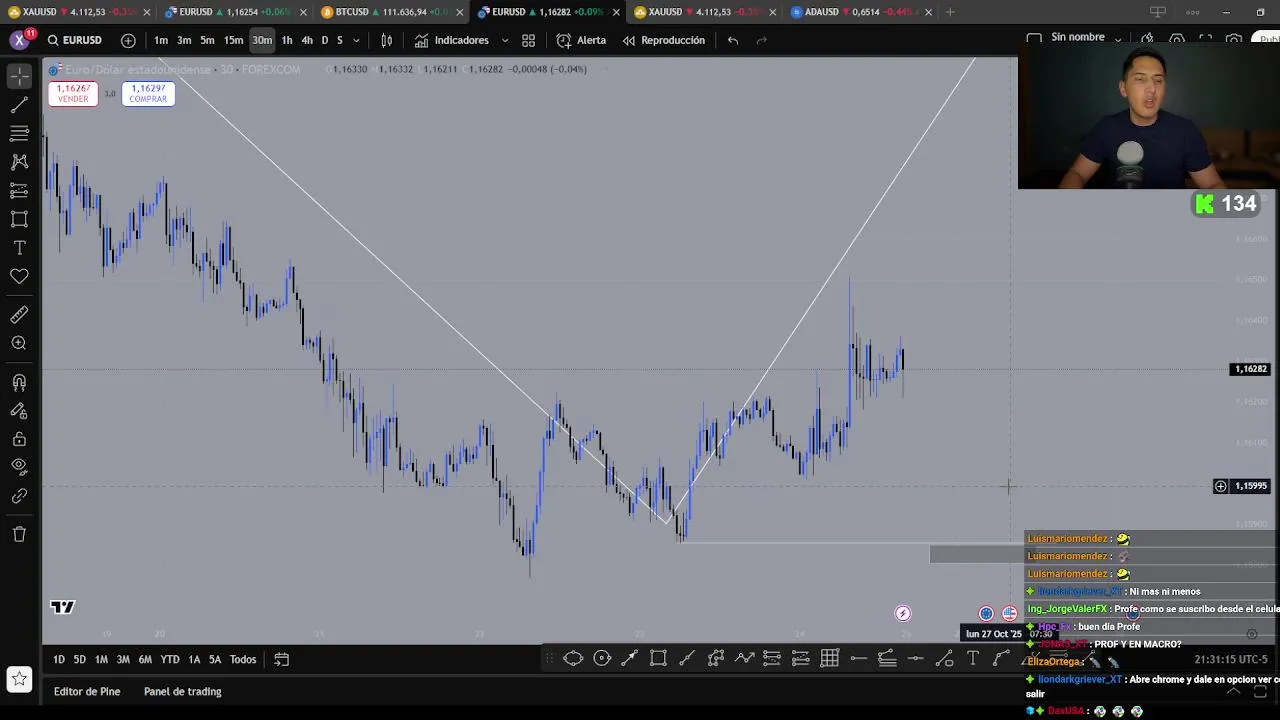The height and width of the screenshot is (720, 1280).
Task: Open the lightning event marker on timeline
Action: (x=903, y=614)
